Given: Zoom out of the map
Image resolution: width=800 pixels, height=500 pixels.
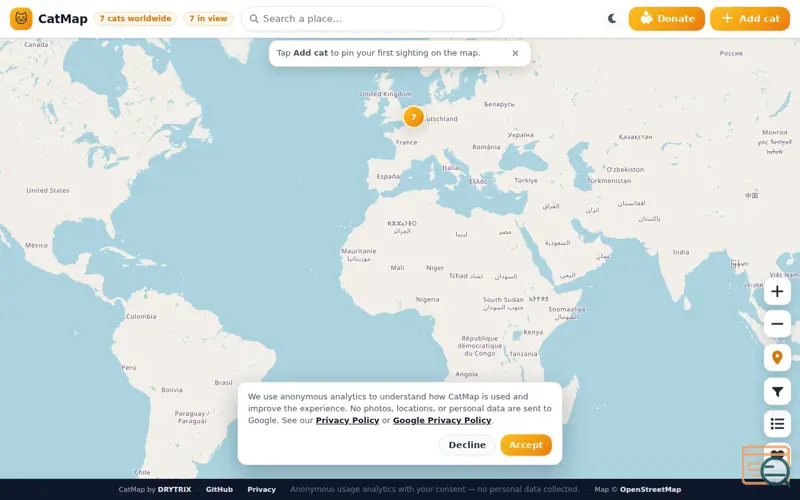Looking at the screenshot, I should click(777, 324).
